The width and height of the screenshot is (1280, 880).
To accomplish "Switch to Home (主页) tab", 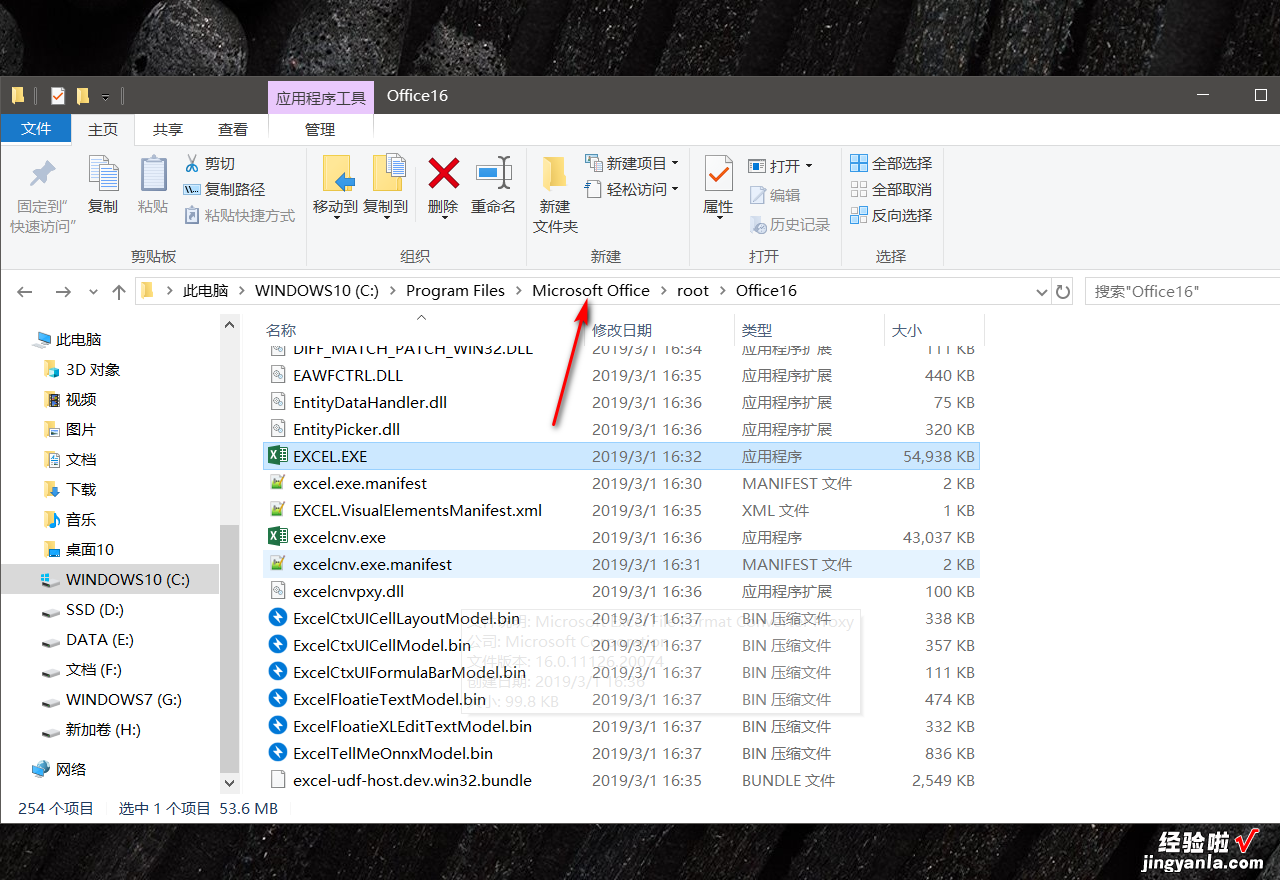I will [103, 130].
